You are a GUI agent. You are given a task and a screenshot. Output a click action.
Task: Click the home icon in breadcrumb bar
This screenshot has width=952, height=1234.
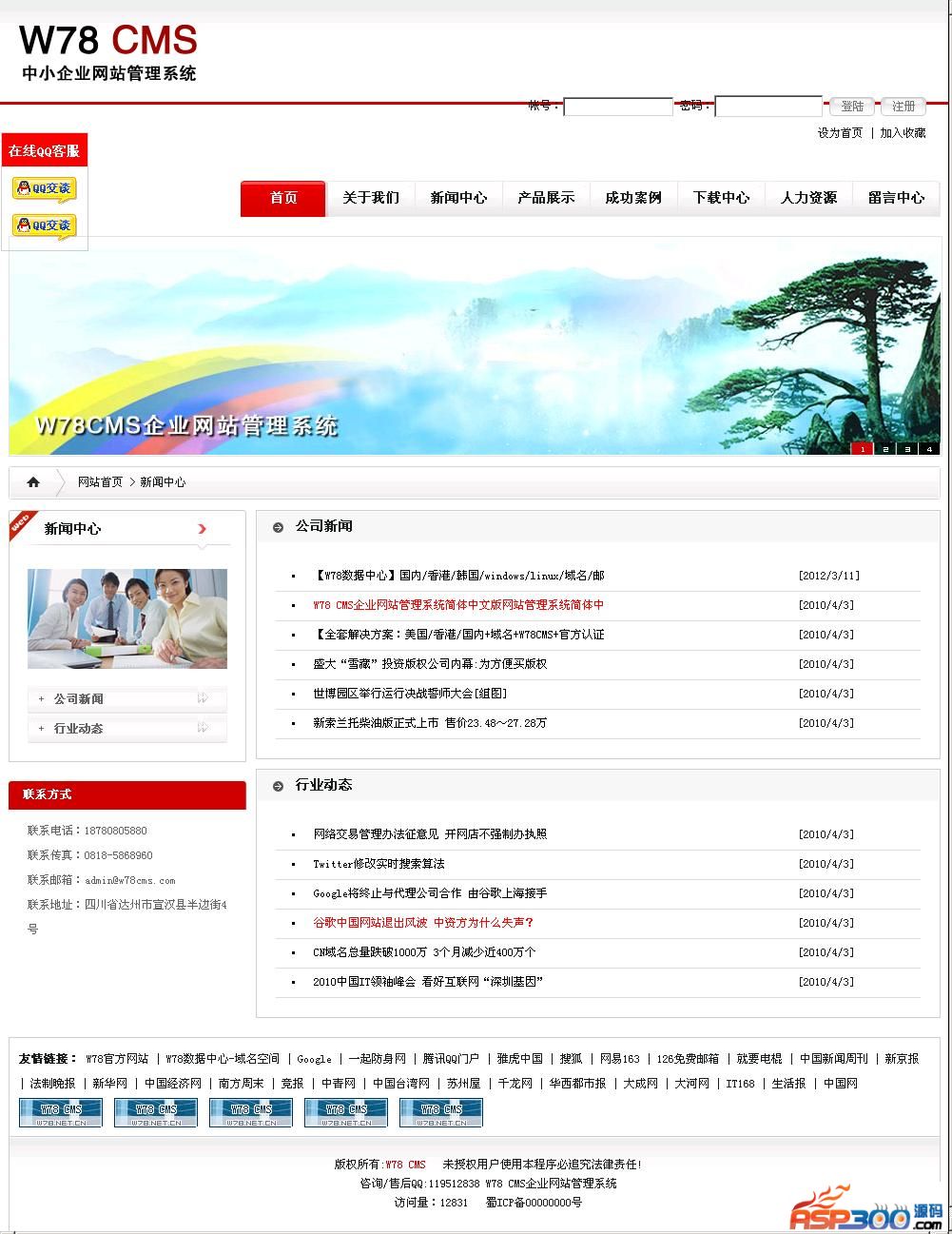pyautogui.click(x=33, y=482)
